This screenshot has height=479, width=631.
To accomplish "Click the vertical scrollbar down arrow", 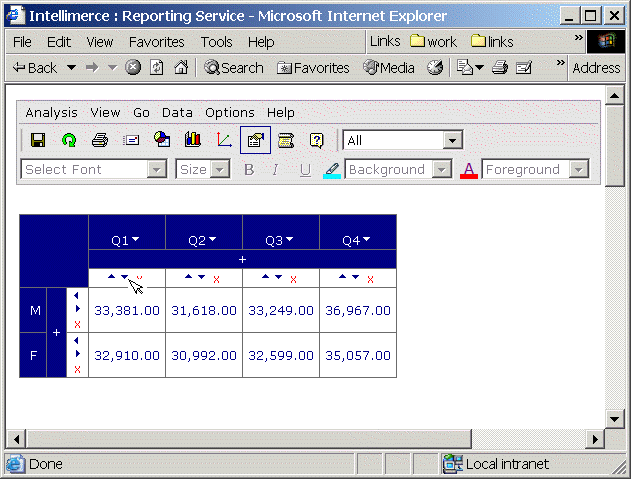I will pos(614,419).
